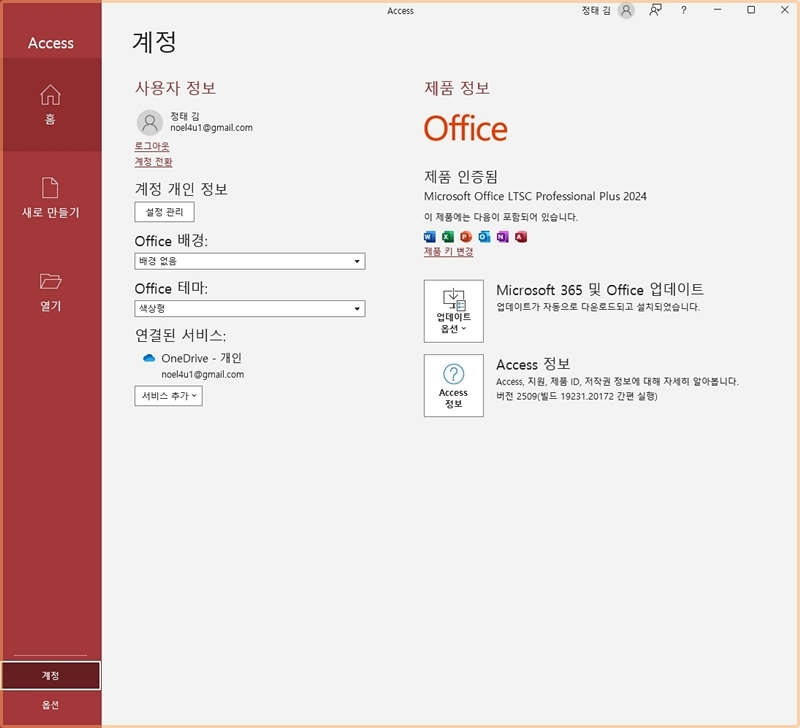Open the 홈 (Home) page in sidebar

(x=50, y=104)
